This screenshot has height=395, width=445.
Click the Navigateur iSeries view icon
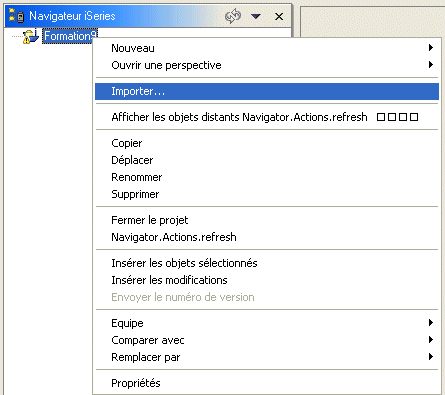click(16, 16)
